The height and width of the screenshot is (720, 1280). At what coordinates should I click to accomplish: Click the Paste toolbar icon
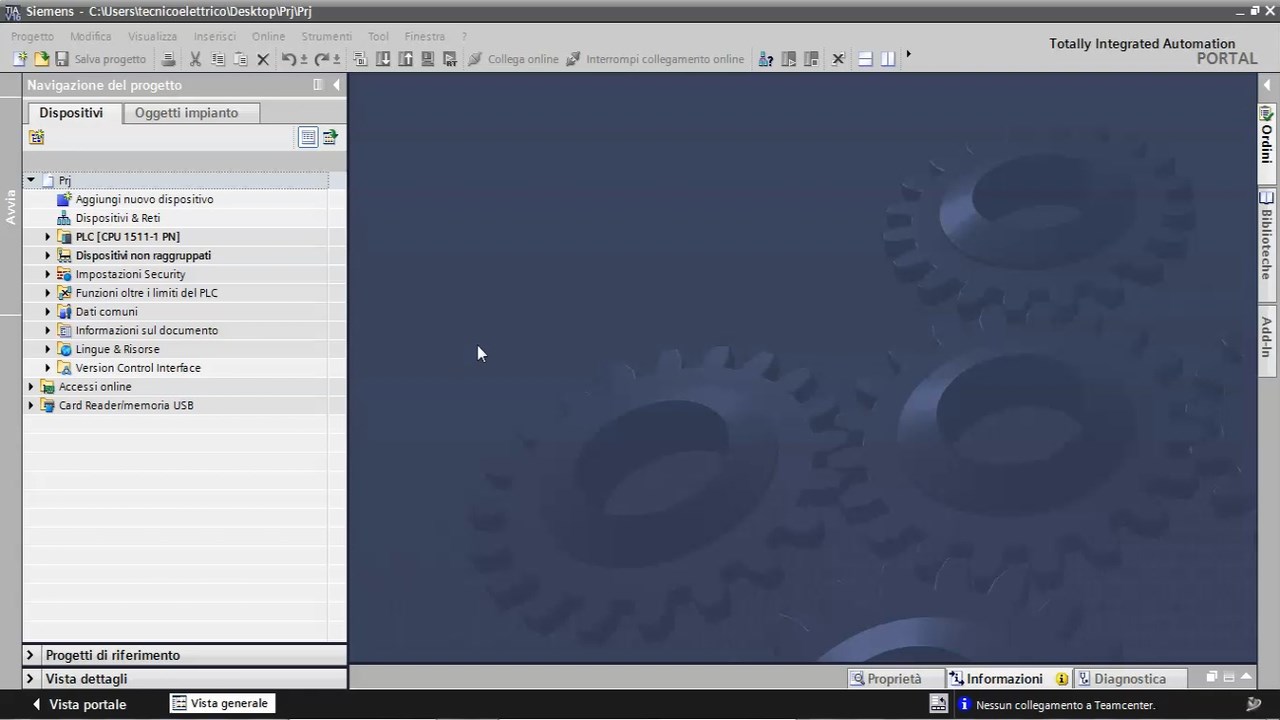click(240, 59)
